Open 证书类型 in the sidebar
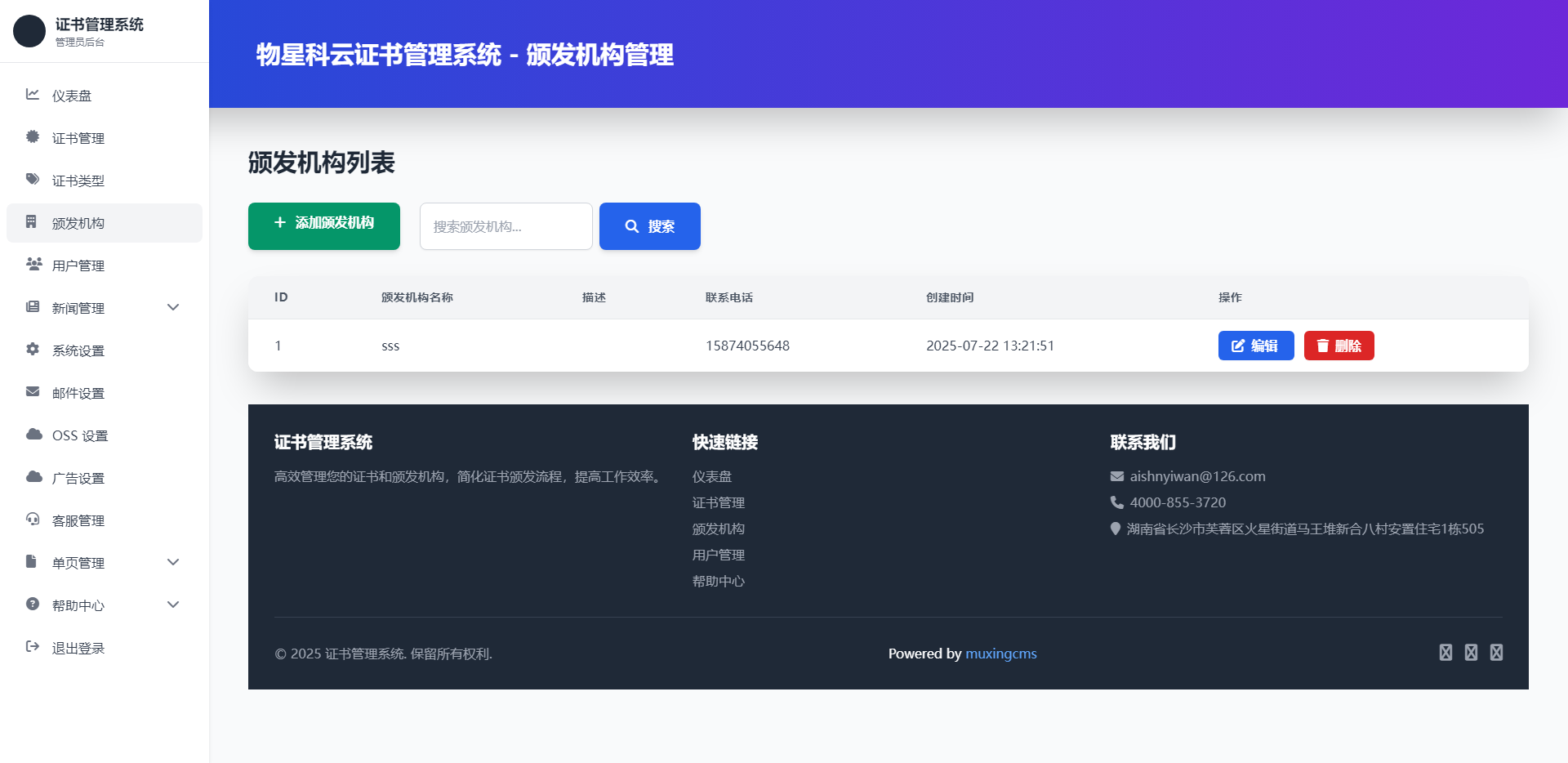Viewport: 1568px width, 763px height. pyautogui.click(x=105, y=181)
